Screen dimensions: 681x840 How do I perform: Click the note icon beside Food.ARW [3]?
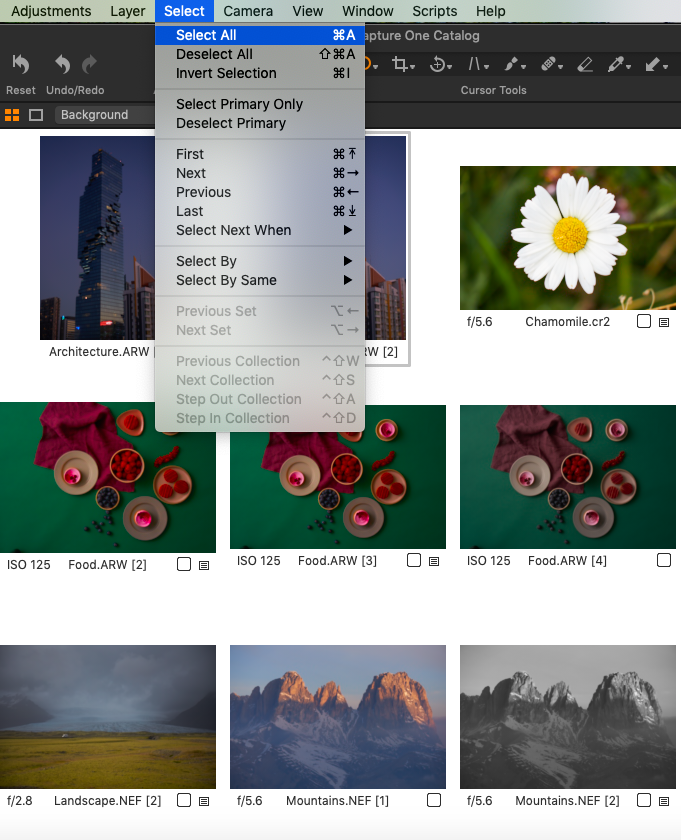click(434, 561)
